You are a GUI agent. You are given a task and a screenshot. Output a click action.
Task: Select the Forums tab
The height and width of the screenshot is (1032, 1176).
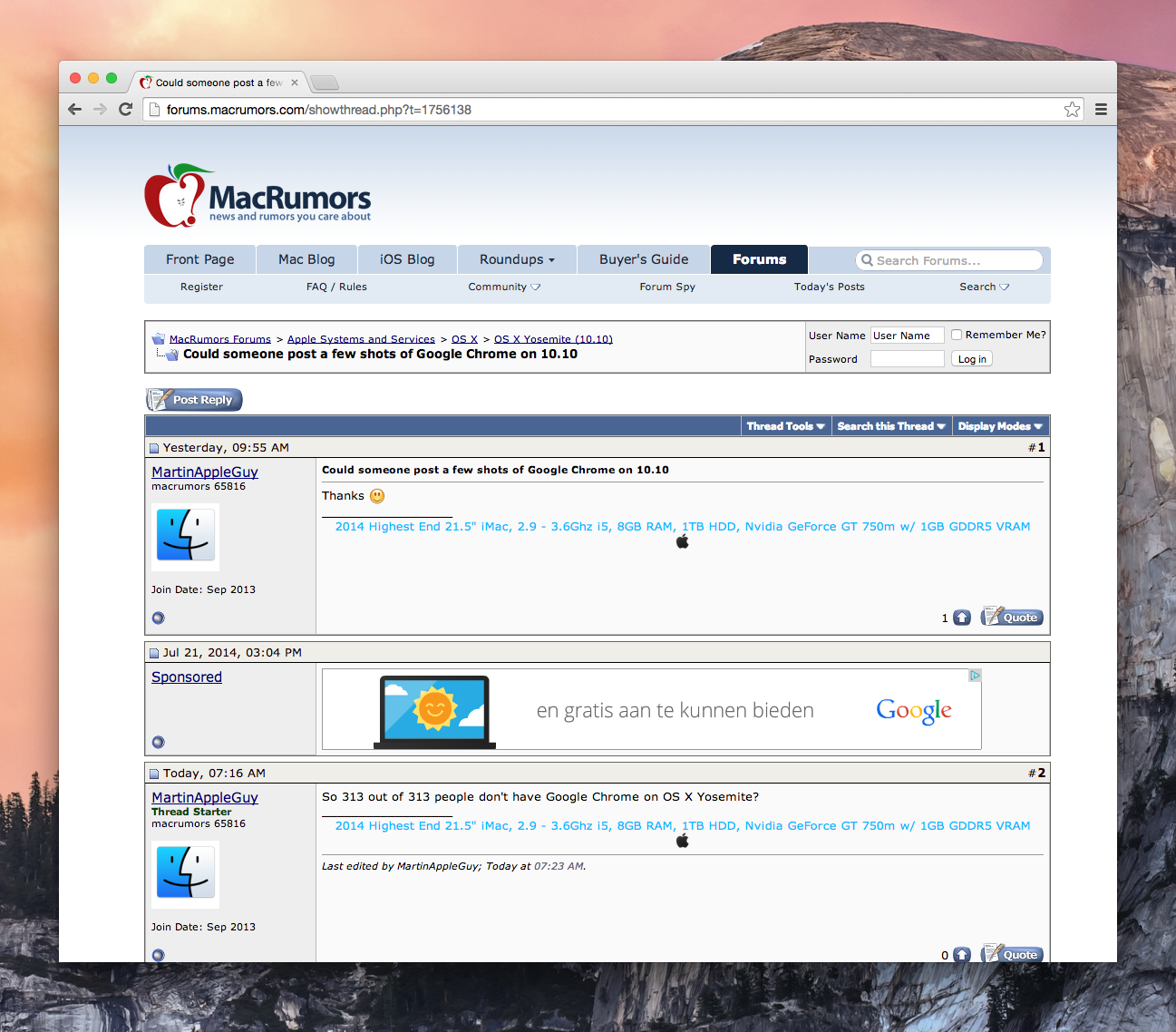(x=760, y=259)
